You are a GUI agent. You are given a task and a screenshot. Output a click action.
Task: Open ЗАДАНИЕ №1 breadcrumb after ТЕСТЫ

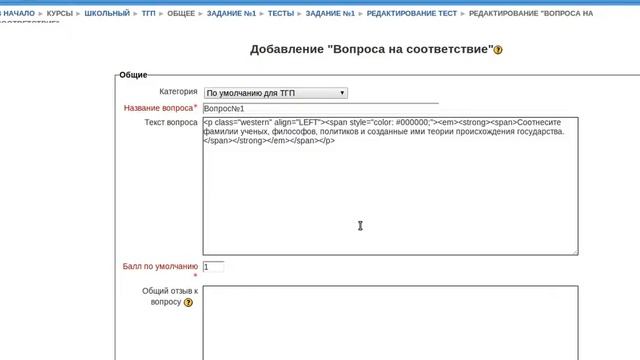(330, 13)
